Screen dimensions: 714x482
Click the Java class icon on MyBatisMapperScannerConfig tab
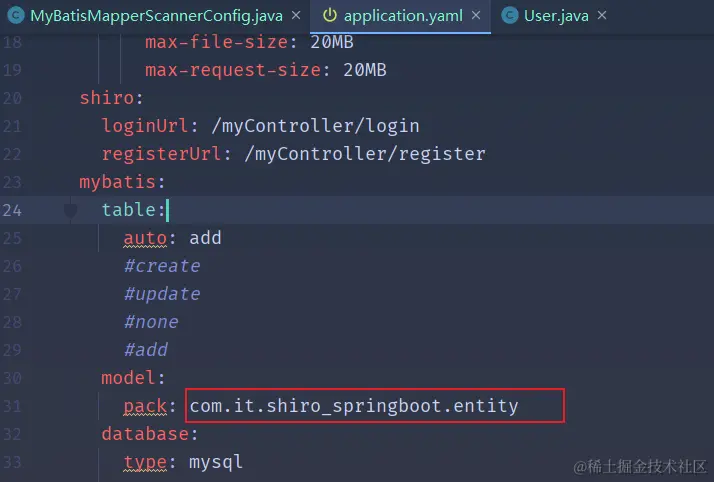(x=16, y=15)
